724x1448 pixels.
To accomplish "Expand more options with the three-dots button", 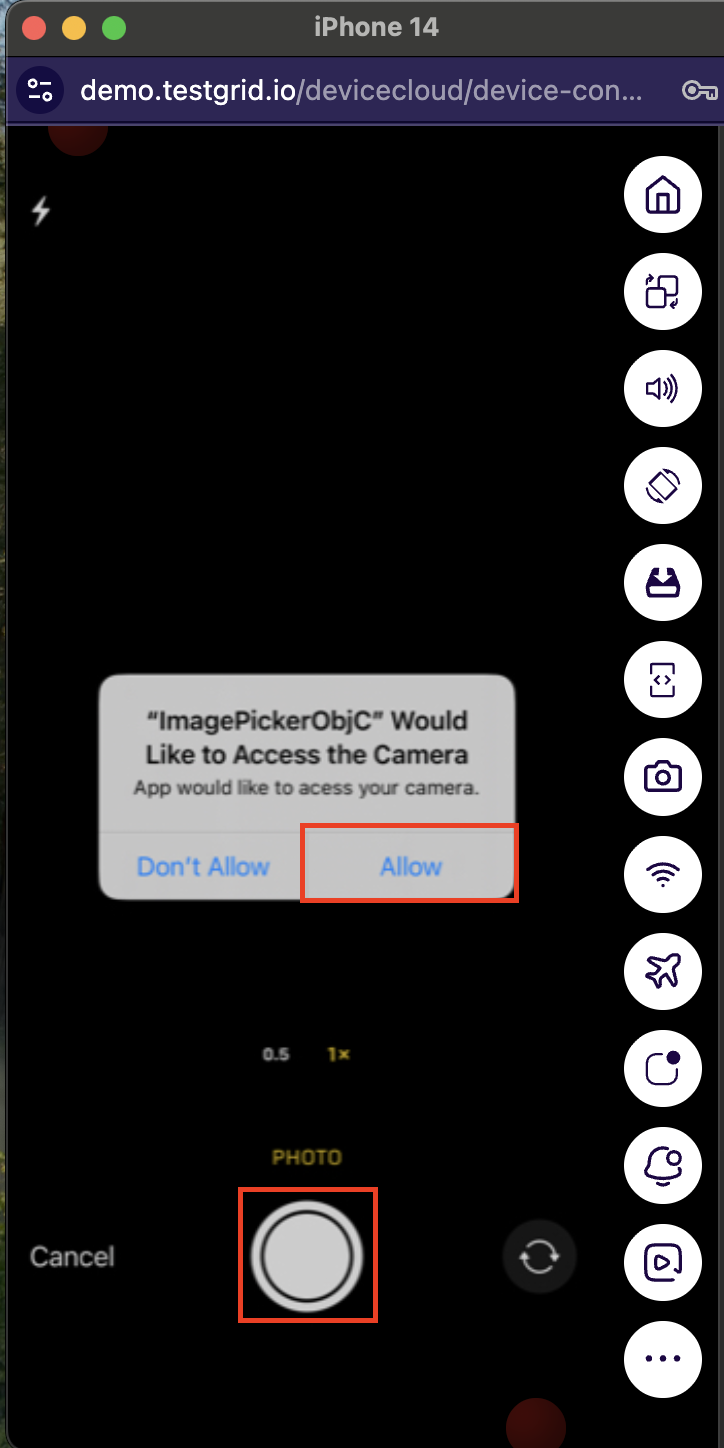I will click(x=663, y=1358).
